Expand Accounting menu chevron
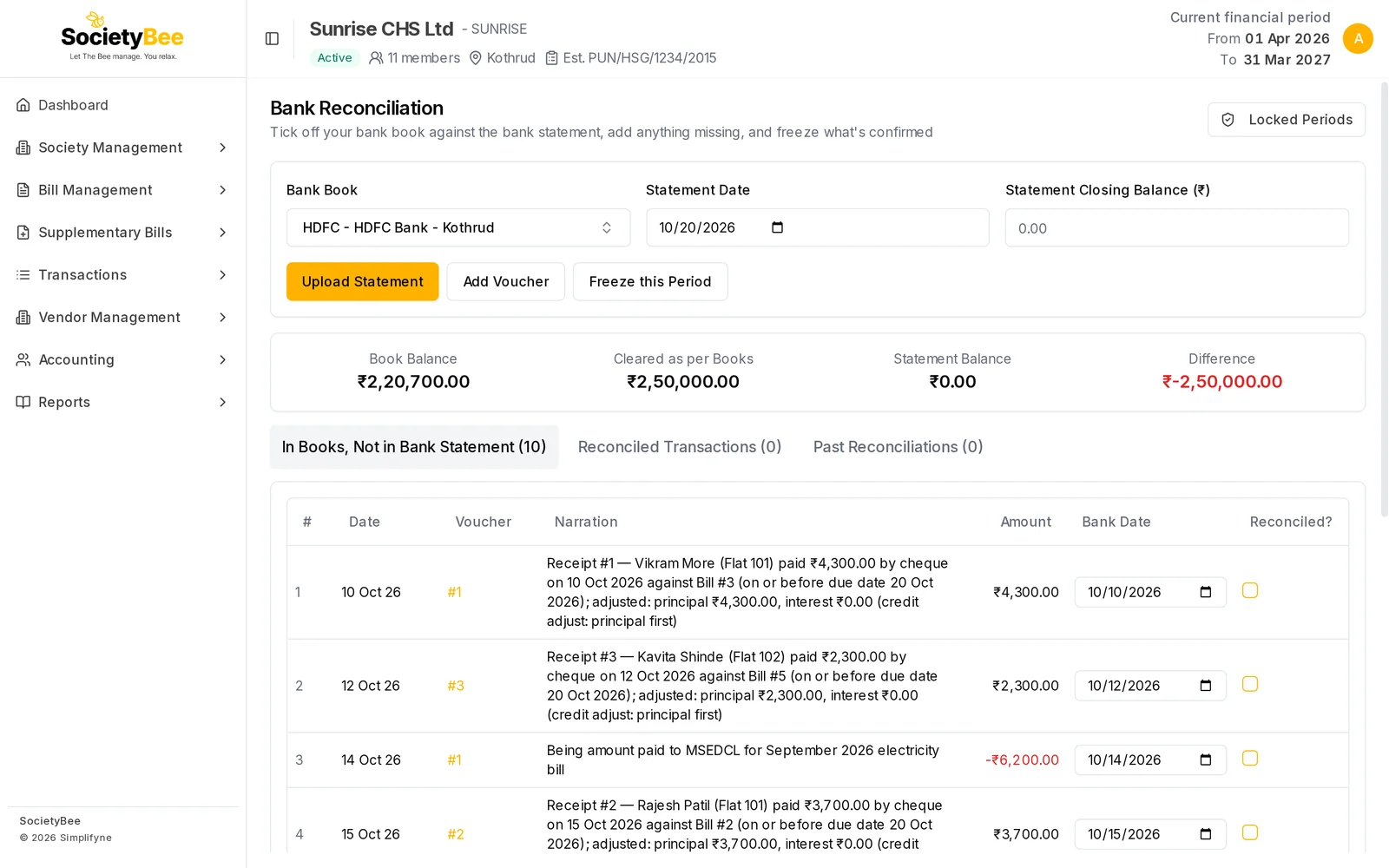Viewport: 1389px width, 868px height. pos(223,359)
